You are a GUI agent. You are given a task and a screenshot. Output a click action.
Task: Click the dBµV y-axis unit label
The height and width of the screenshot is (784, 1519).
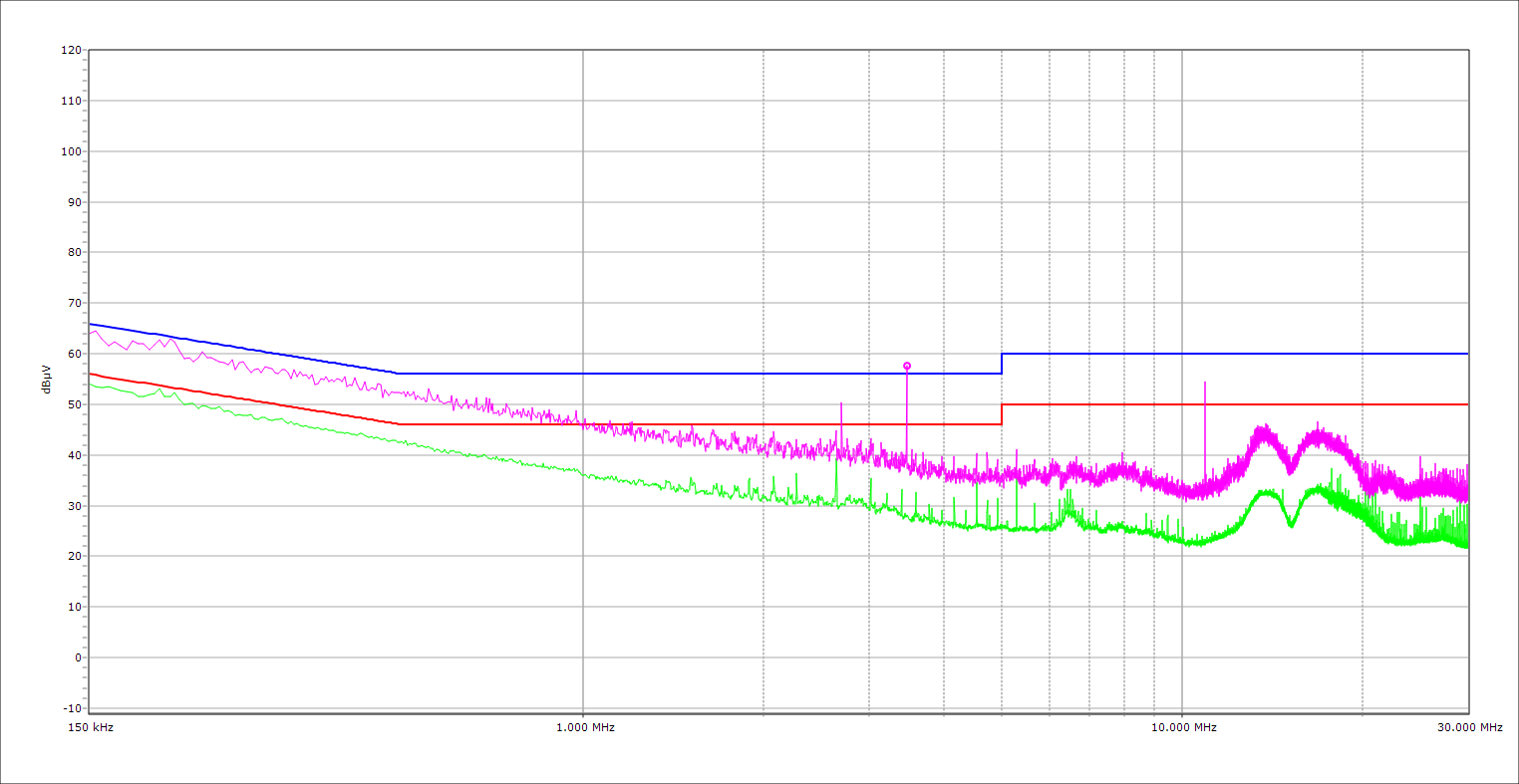pos(47,380)
